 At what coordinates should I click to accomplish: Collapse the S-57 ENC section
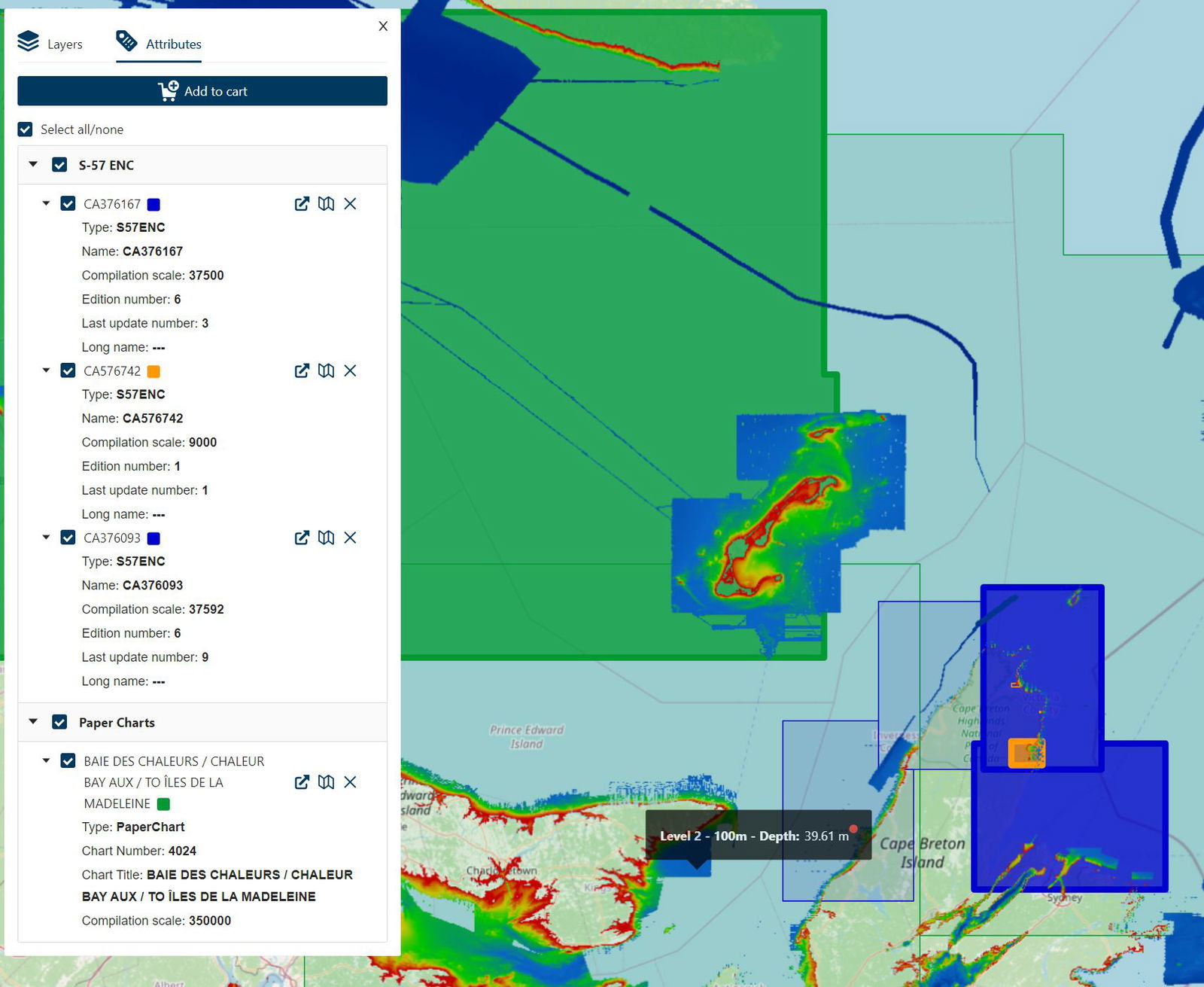(x=32, y=164)
